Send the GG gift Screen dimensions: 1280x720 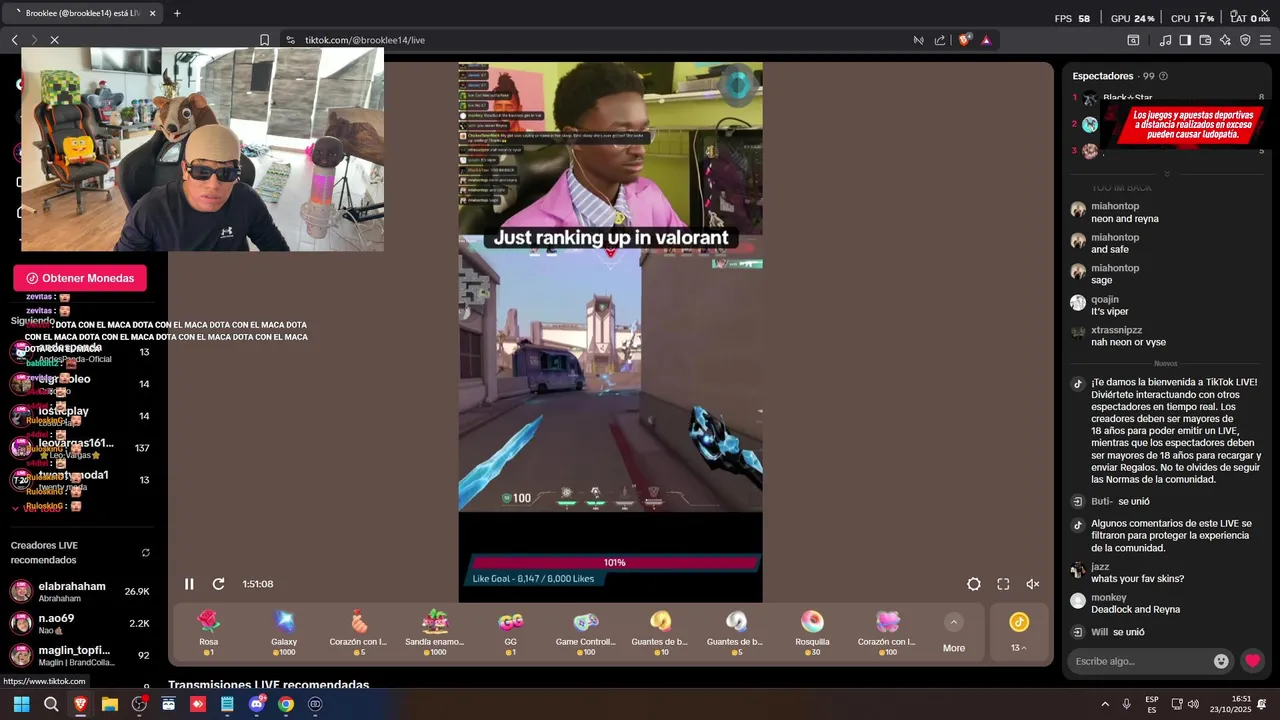pyautogui.click(x=510, y=633)
